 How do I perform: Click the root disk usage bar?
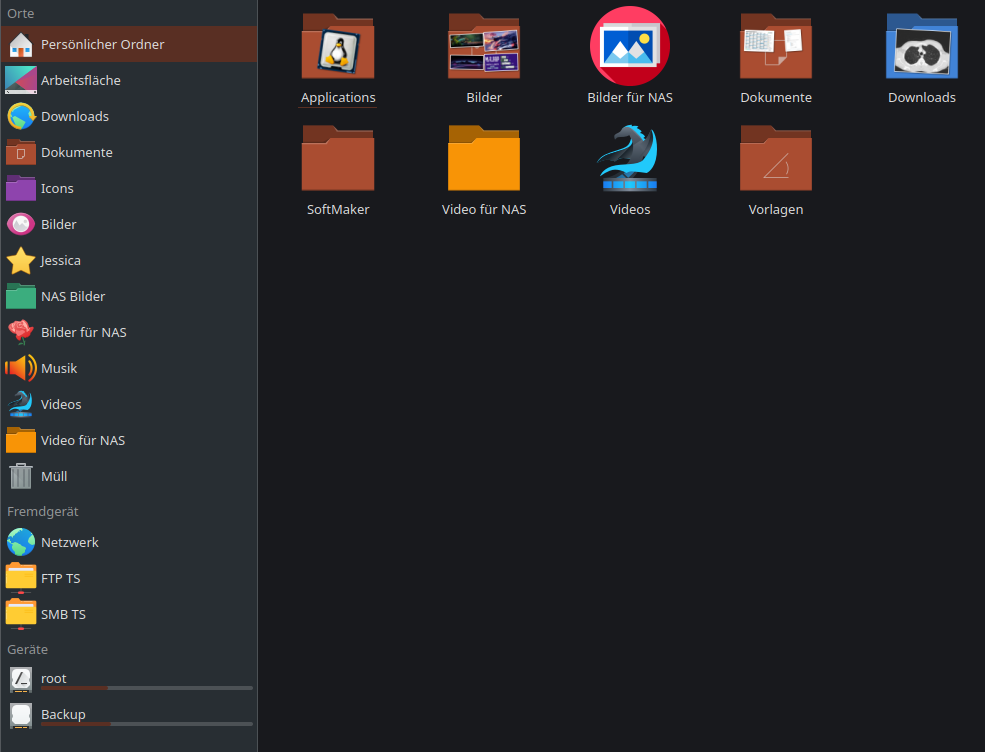pyautogui.click(x=147, y=688)
